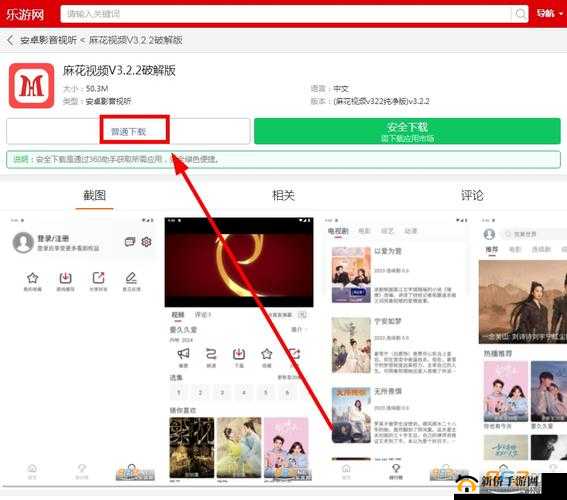Switch to the 相关 tab

click(x=283, y=196)
